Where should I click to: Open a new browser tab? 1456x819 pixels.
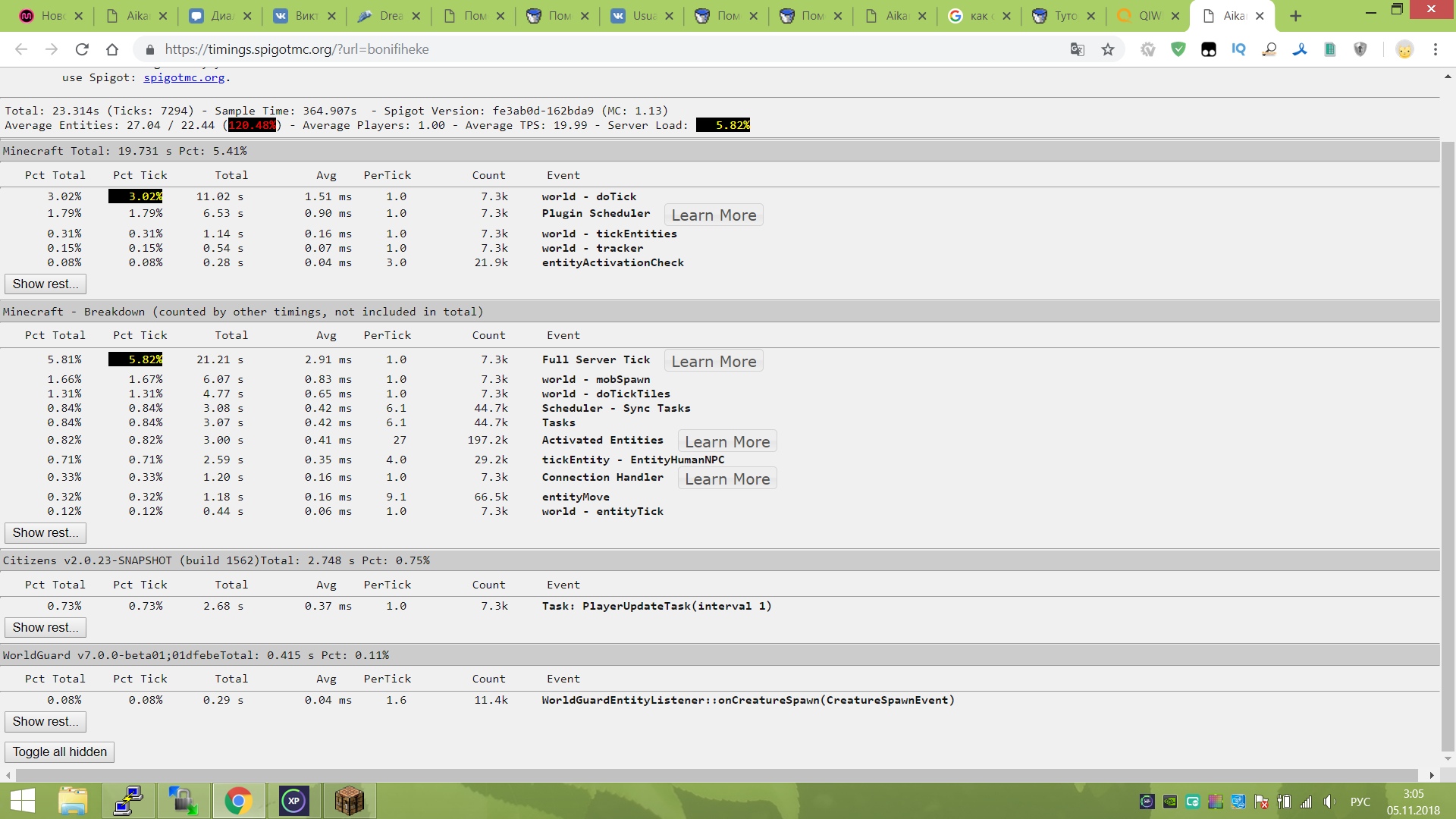point(1295,16)
